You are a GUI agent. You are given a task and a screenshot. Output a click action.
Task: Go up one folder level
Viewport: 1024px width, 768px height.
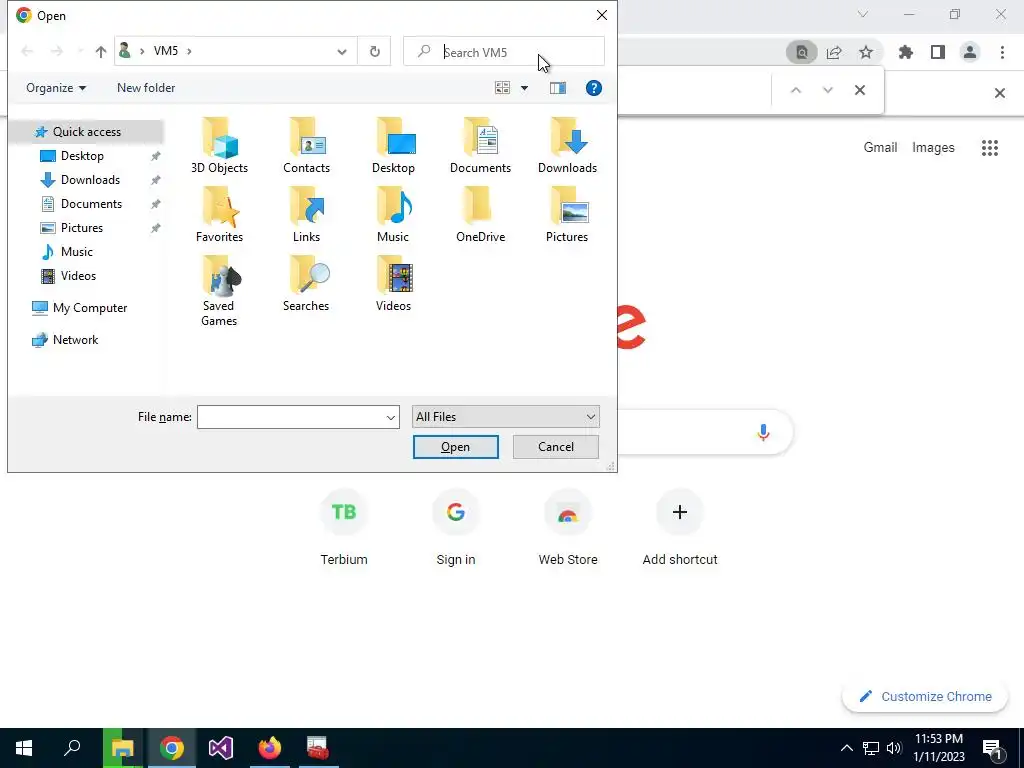click(101, 52)
